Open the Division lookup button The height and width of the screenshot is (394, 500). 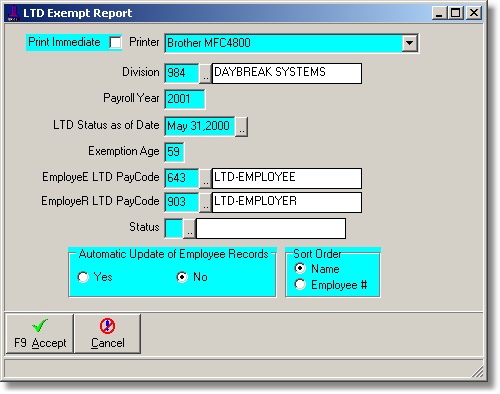[205, 73]
